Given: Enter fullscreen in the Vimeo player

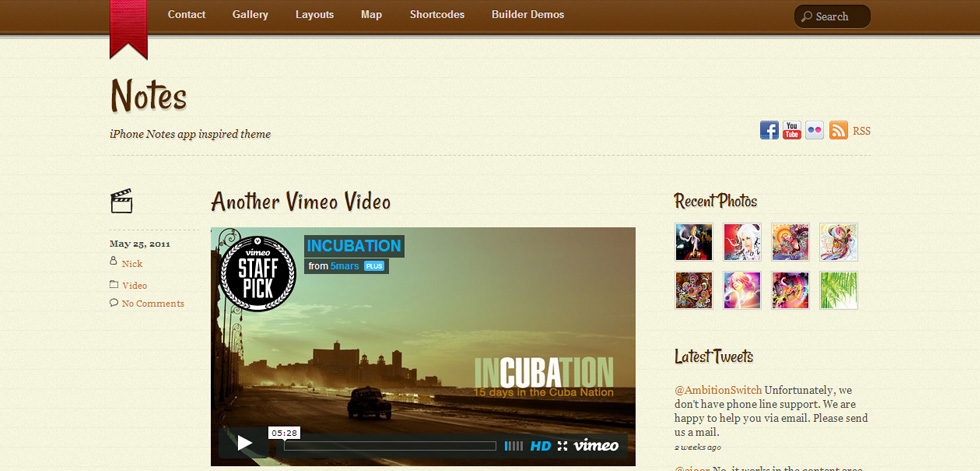Looking at the screenshot, I should coord(562,446).
